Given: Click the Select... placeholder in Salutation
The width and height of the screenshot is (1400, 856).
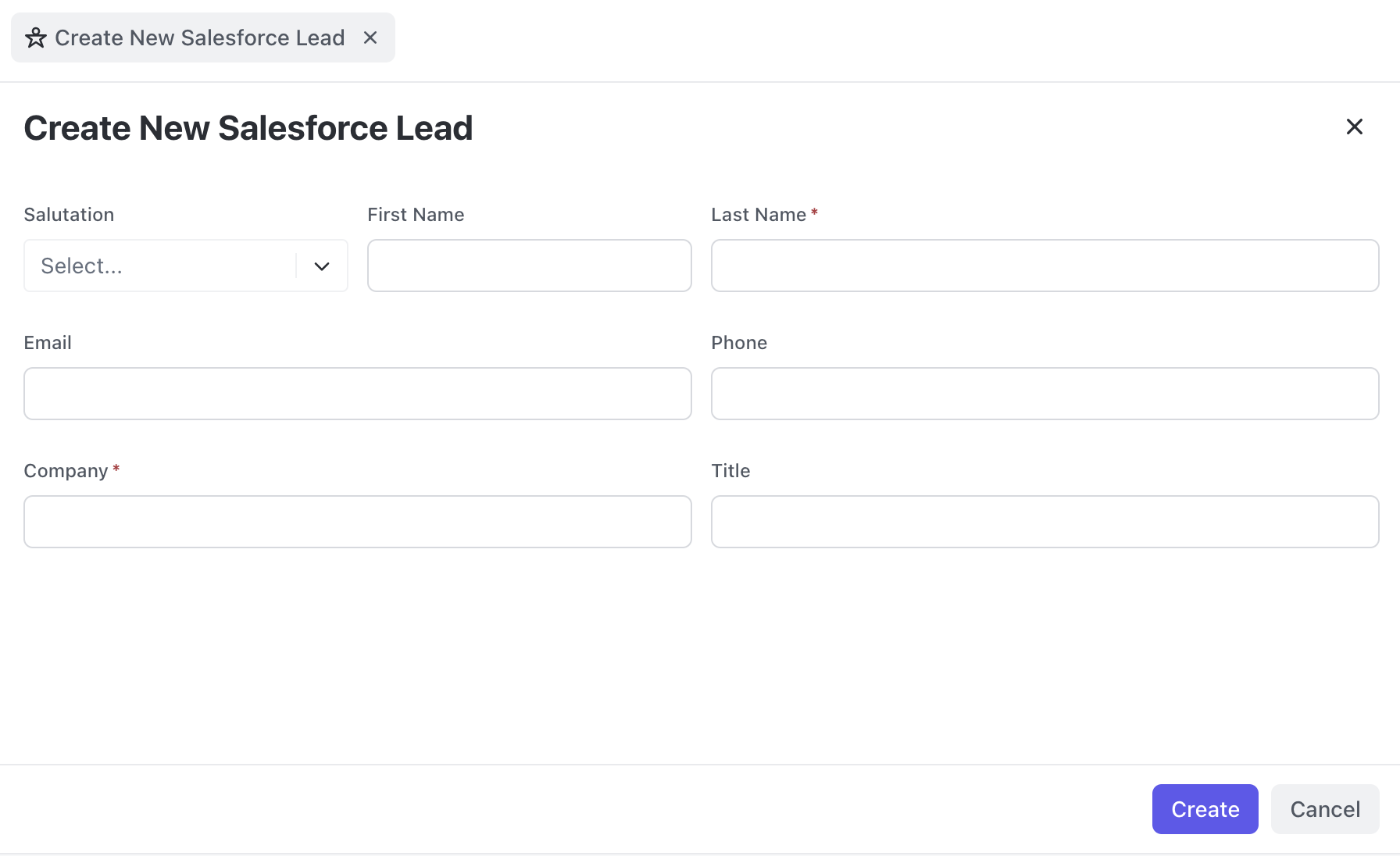Looking at the screenshot, I should click(x=82, y=266).
